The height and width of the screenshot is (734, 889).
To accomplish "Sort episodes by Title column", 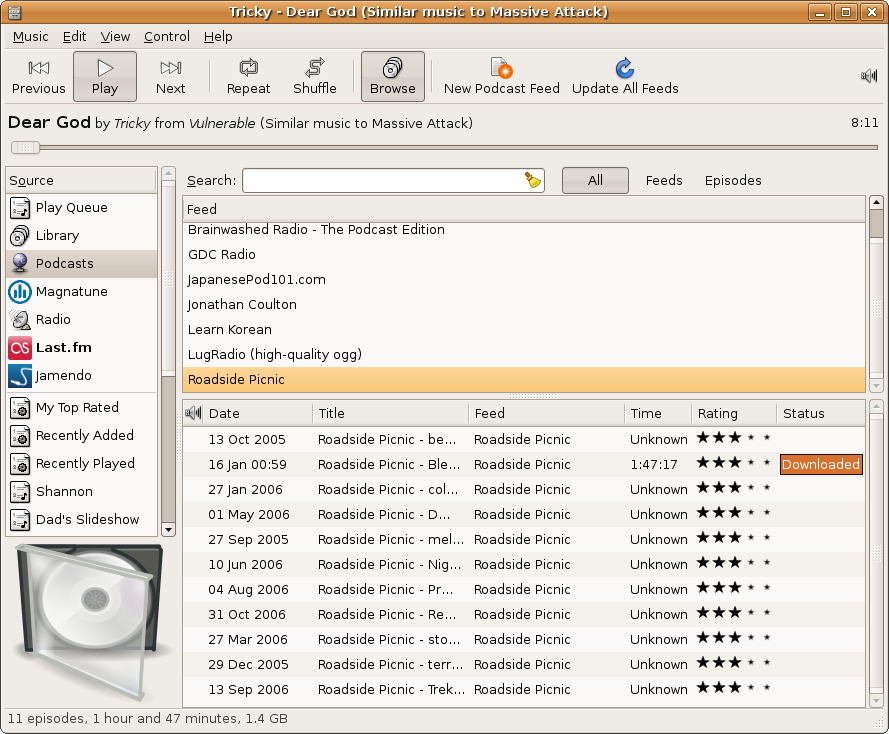I will coord(390,413).
